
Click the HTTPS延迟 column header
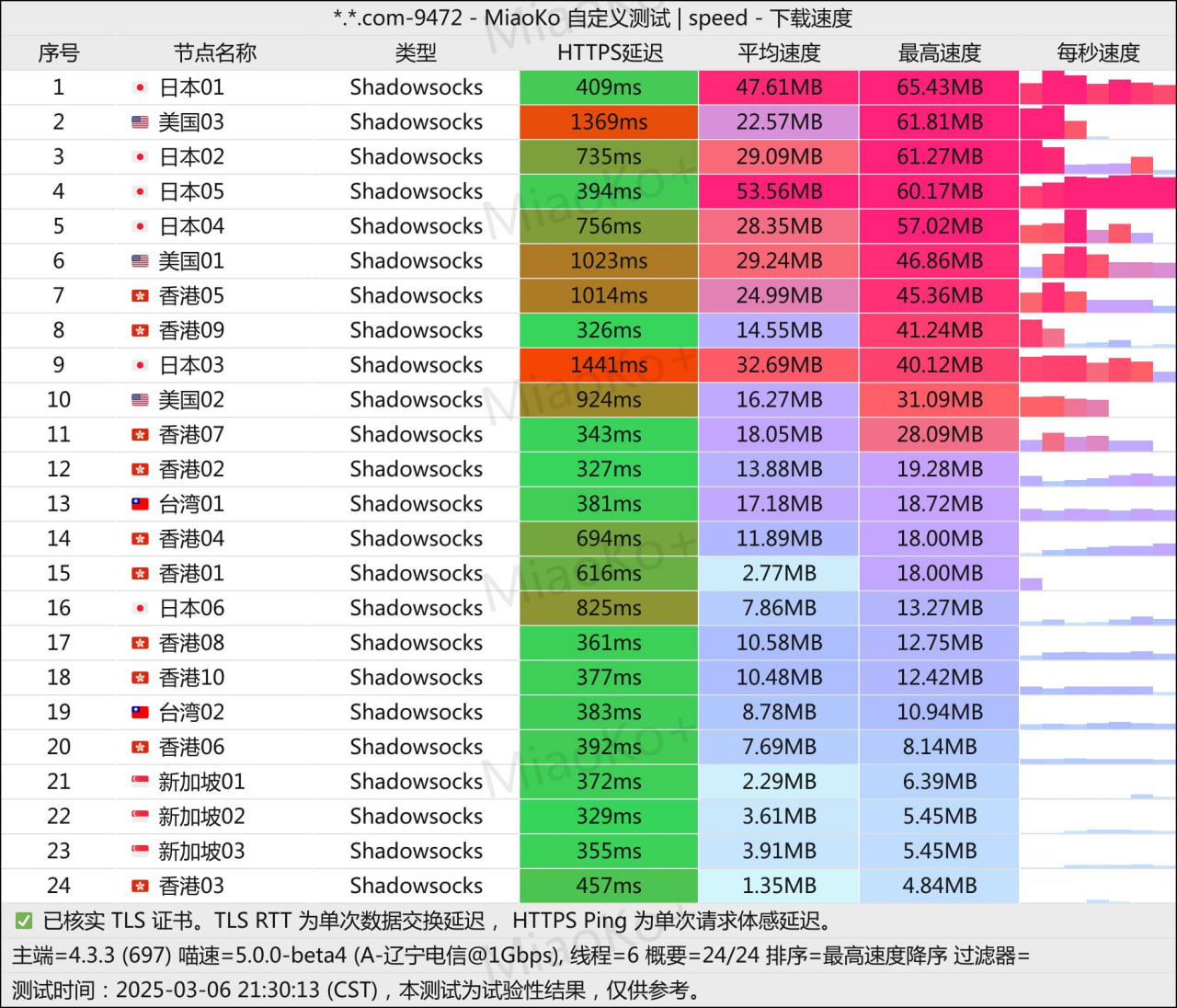pyautogui.click(x=610, y=53)
